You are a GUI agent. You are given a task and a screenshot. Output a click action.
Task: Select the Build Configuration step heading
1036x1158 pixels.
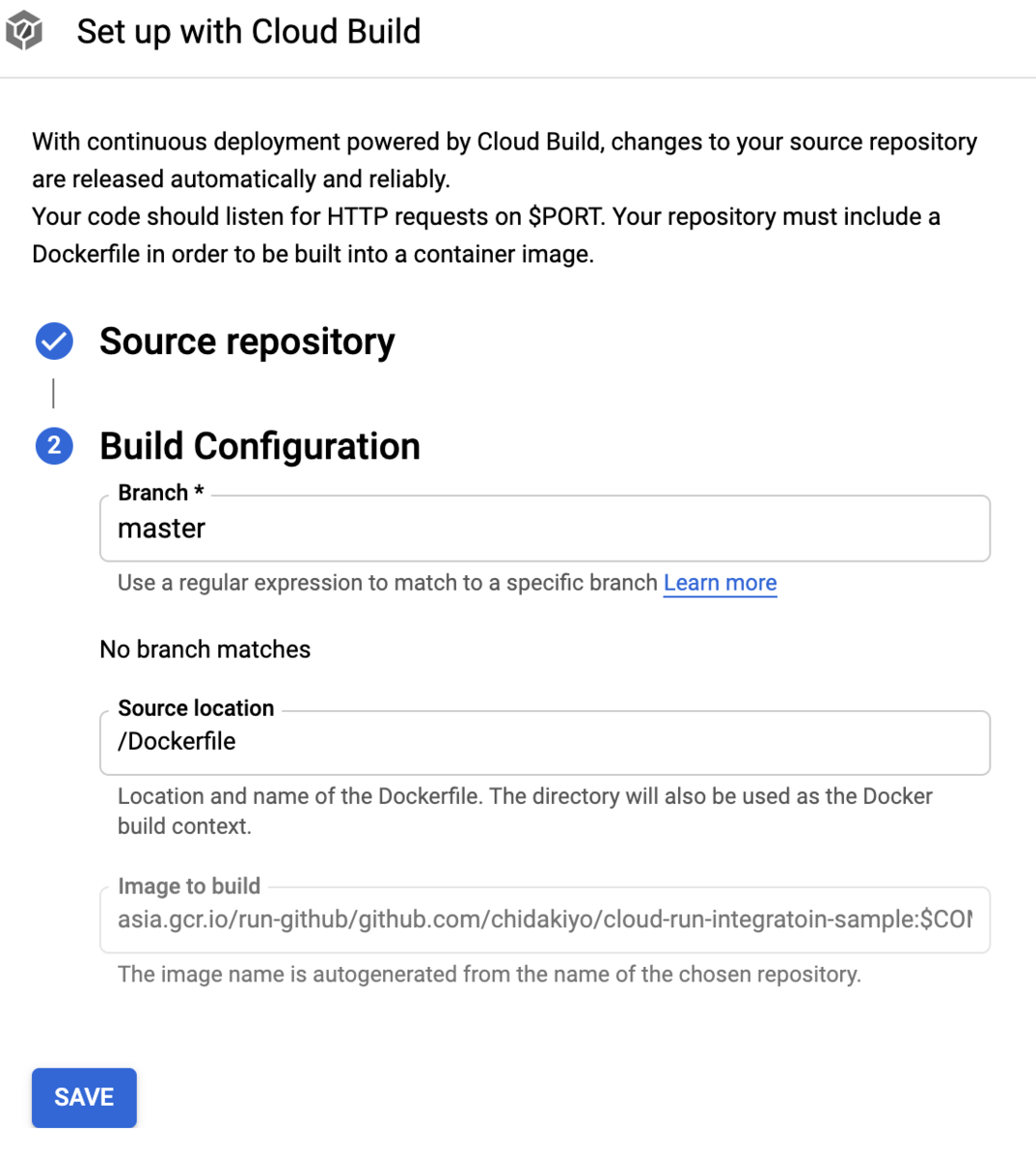pyautogui.click(x=259, y=446)
